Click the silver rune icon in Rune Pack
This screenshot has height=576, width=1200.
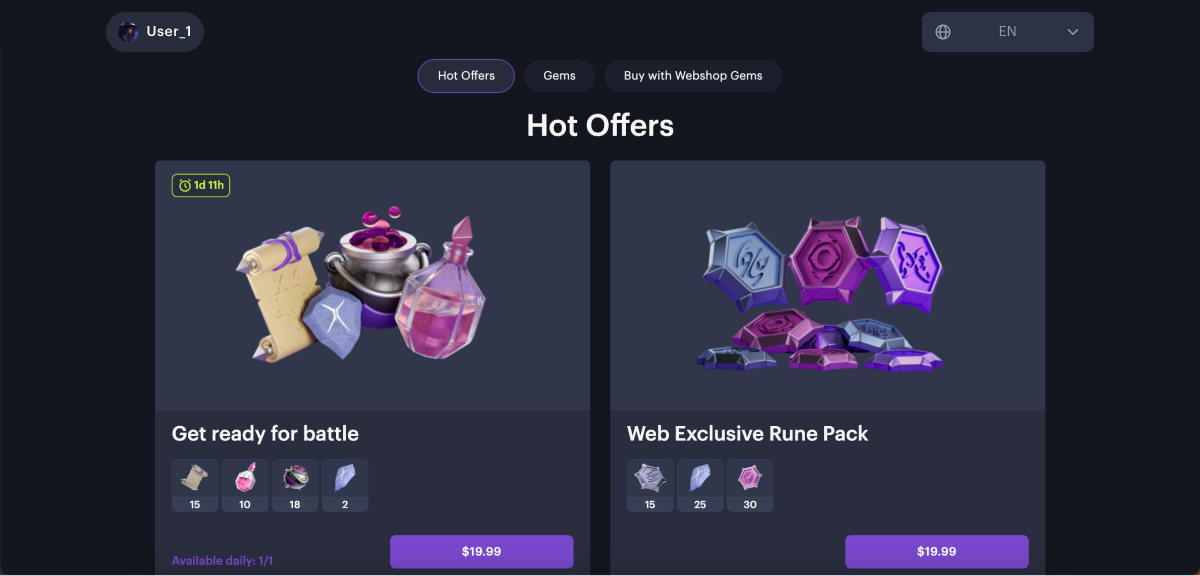[x=650, y=478]
